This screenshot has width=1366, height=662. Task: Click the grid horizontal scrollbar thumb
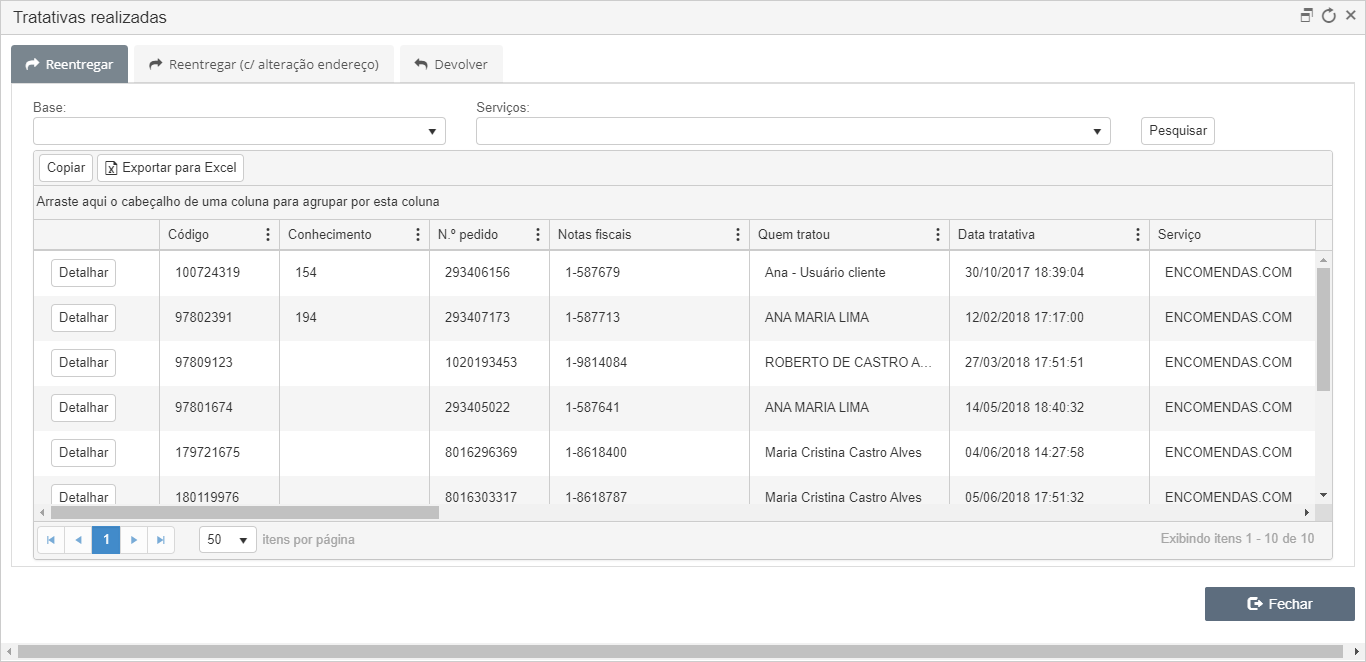[245, 512]
